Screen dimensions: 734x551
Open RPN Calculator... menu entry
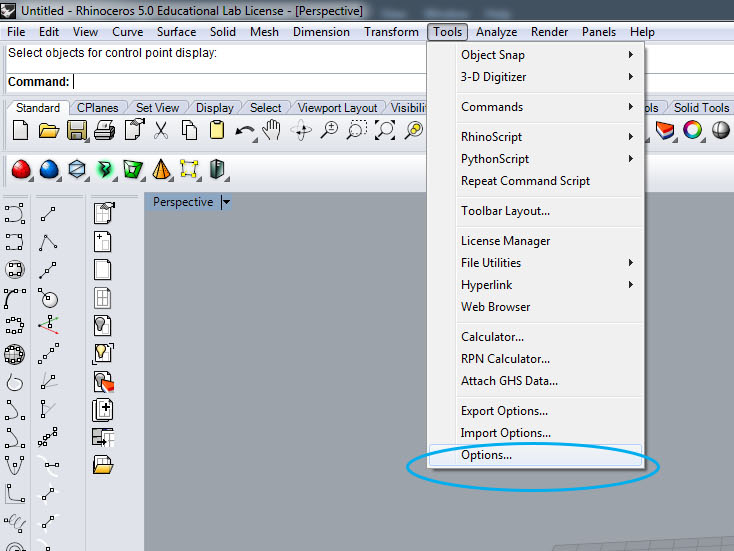click(x=536, y=359)
